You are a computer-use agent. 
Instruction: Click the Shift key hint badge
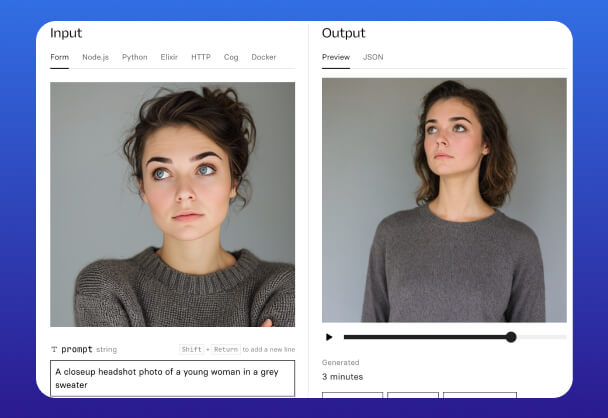[x=192, y=349]
